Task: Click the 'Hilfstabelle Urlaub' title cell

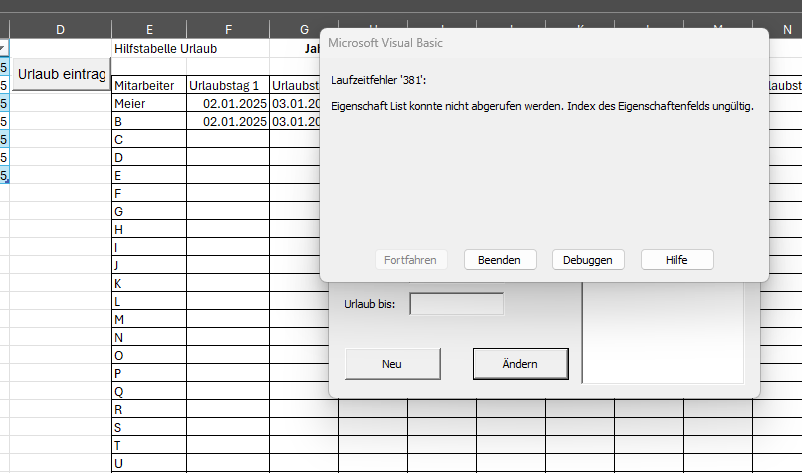Action: [x=165, y=48]
